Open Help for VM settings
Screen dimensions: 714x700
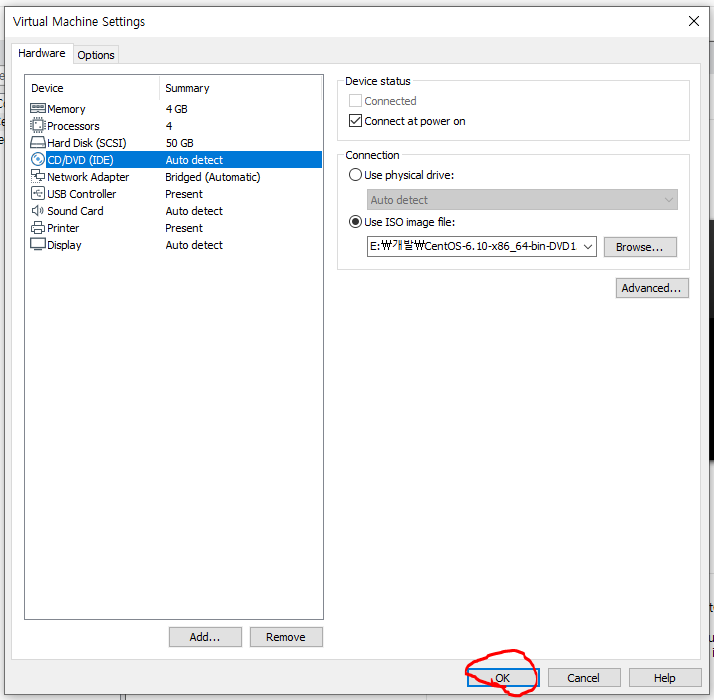665,678
